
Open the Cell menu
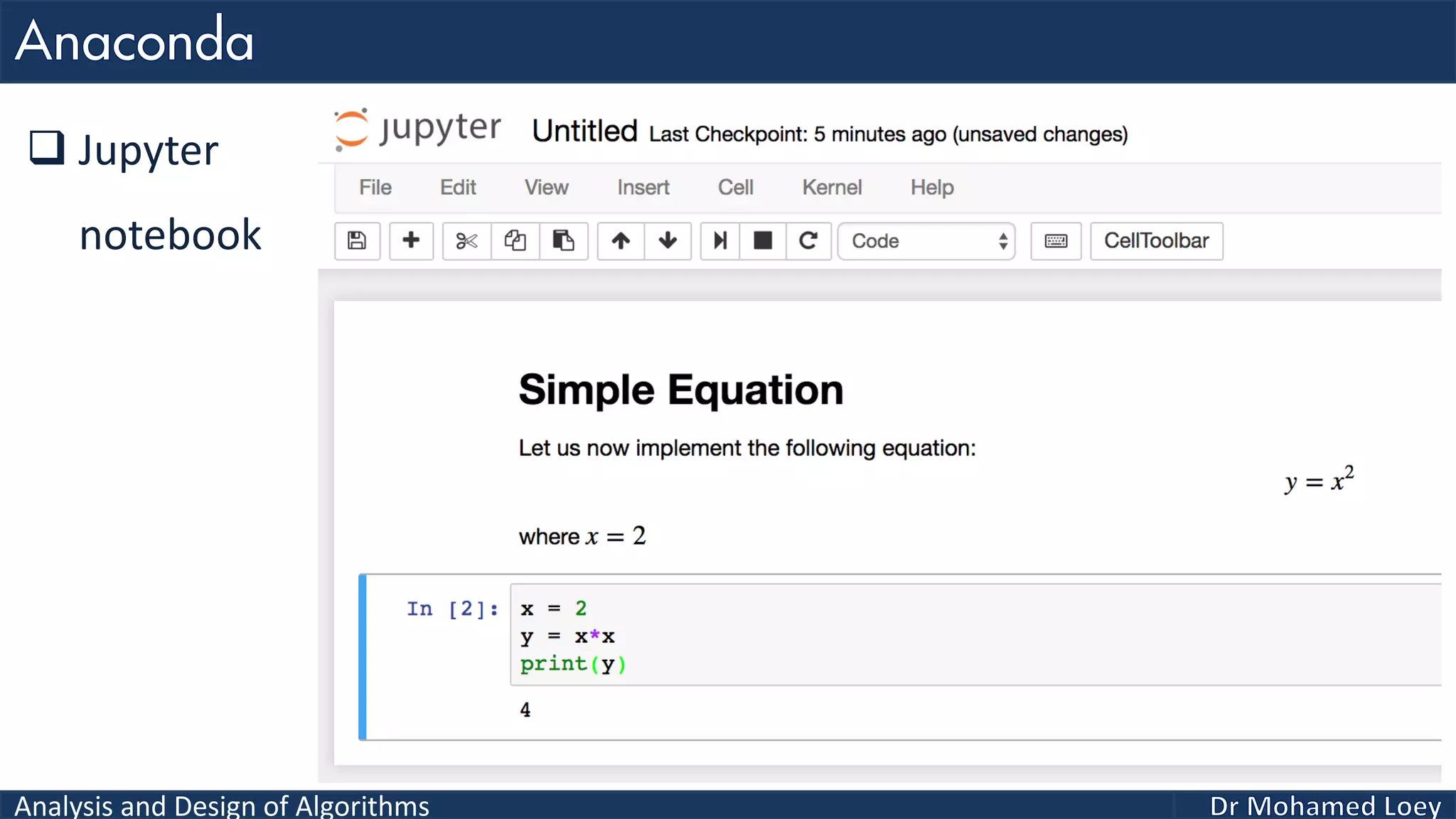click(735, 188)
